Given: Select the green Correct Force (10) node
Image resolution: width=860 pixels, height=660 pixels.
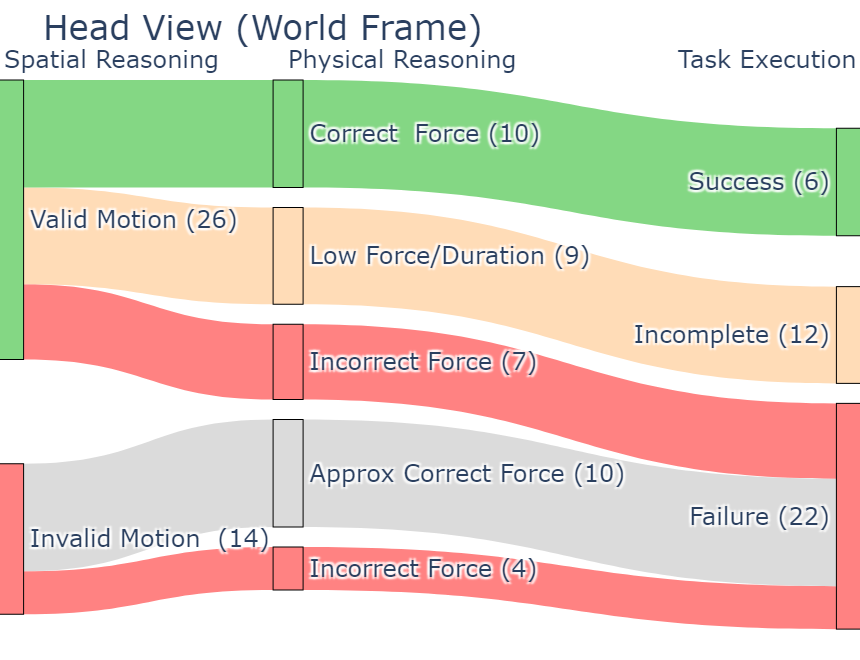Looking at the screenshot, I should 288,133.
